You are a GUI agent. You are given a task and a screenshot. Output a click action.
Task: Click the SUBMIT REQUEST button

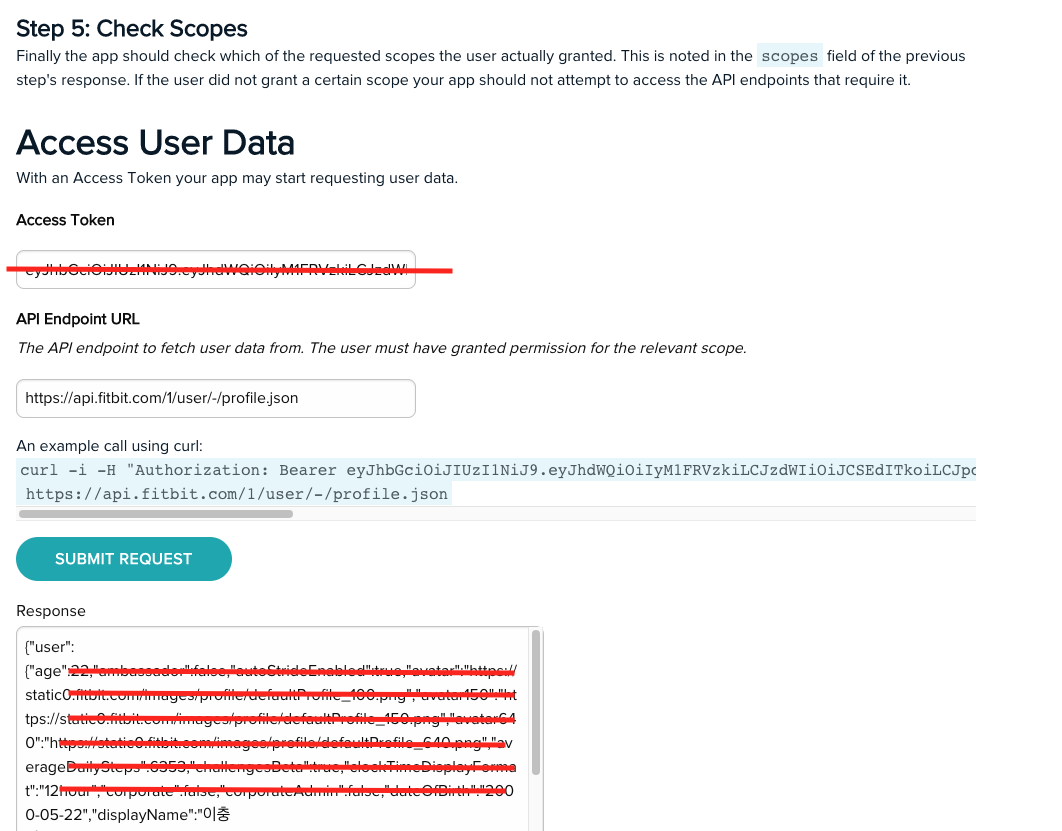124,559
